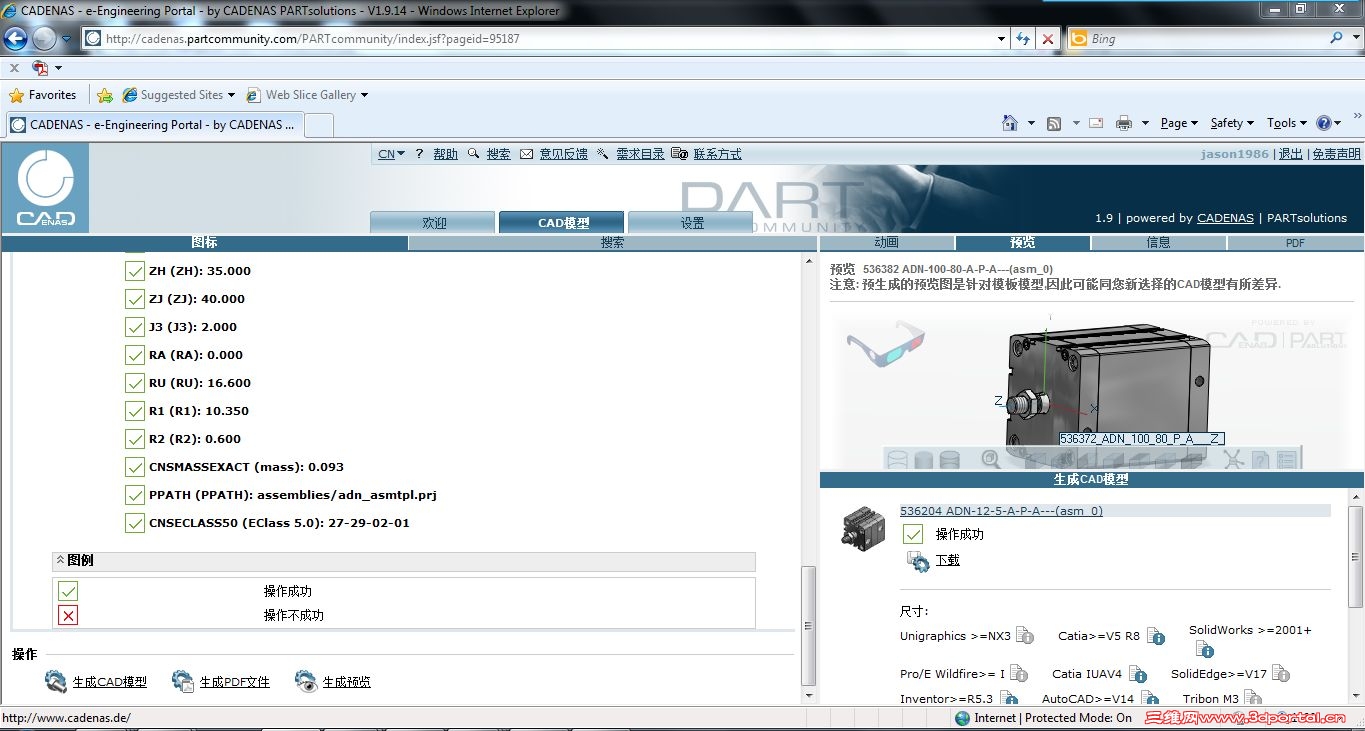Click the help document icon in preview toolbar

(1261, 459)
